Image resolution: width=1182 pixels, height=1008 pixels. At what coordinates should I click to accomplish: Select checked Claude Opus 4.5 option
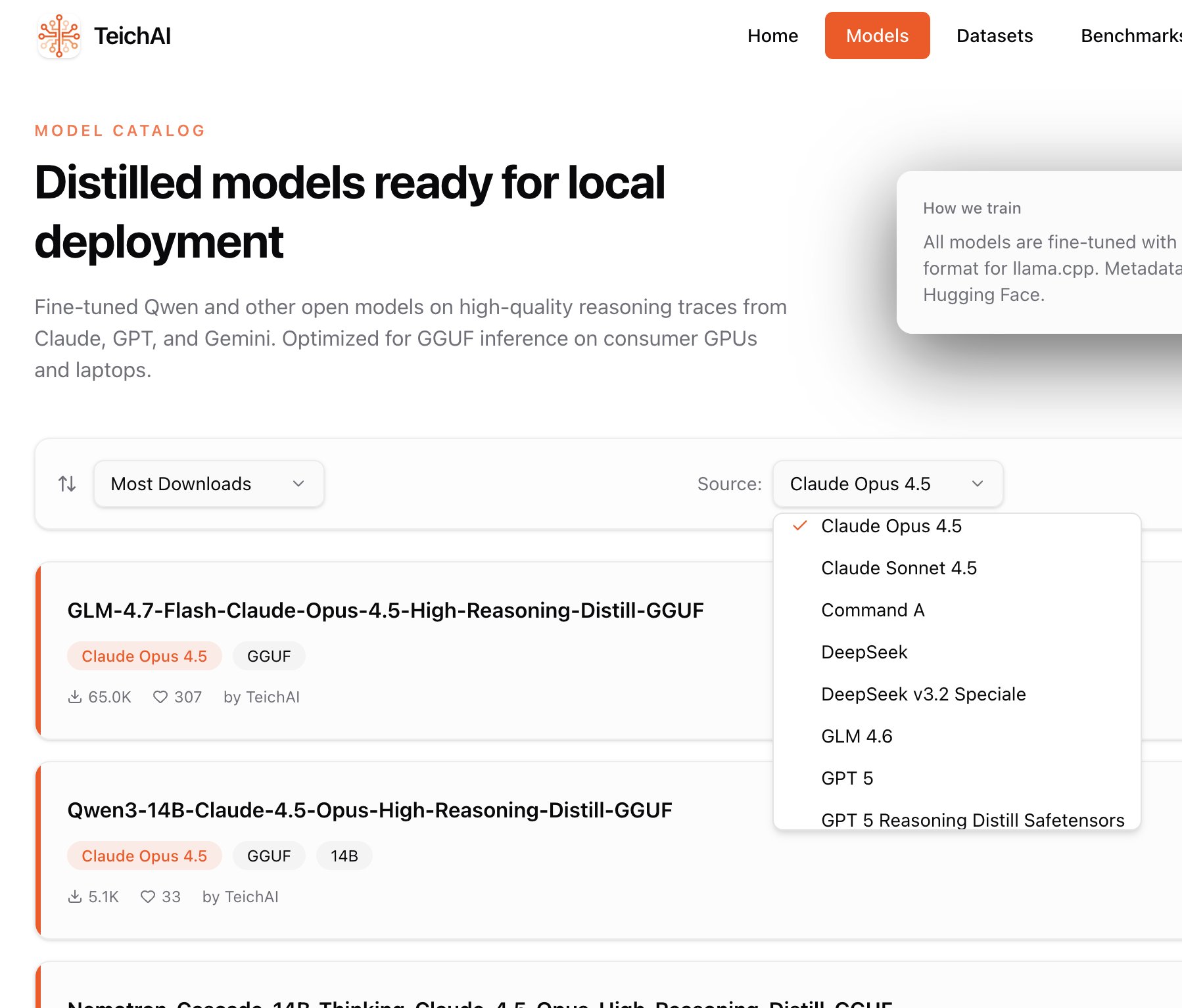[x=891, y=526]
